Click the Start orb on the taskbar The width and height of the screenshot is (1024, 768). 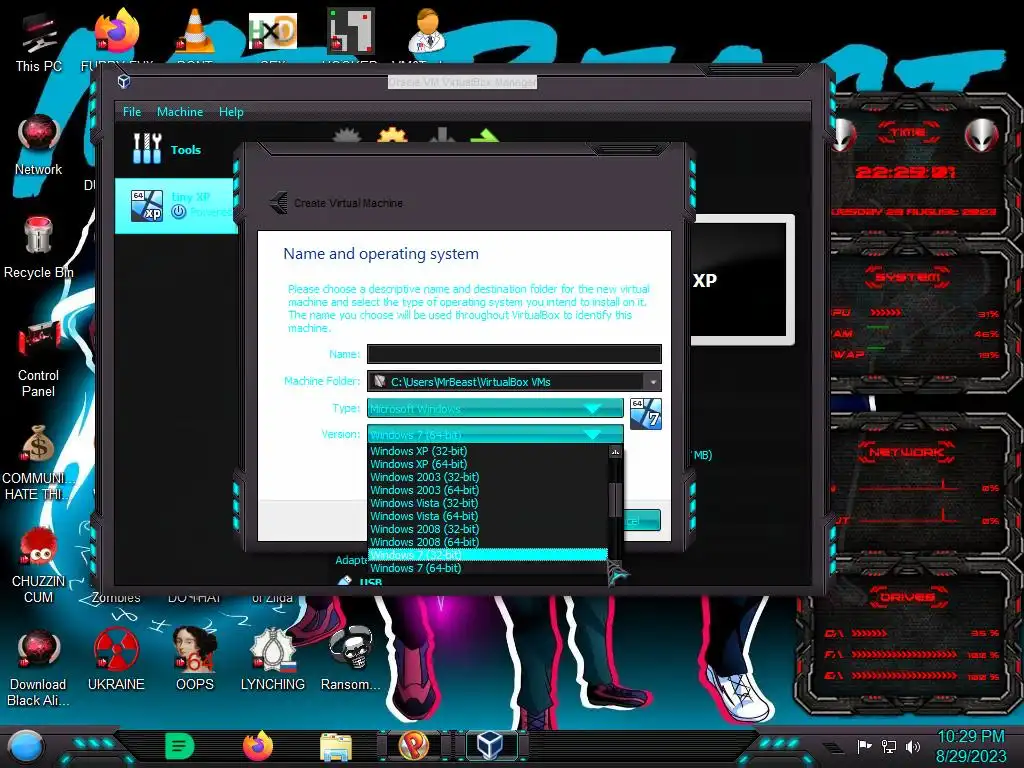coord(25,747)
